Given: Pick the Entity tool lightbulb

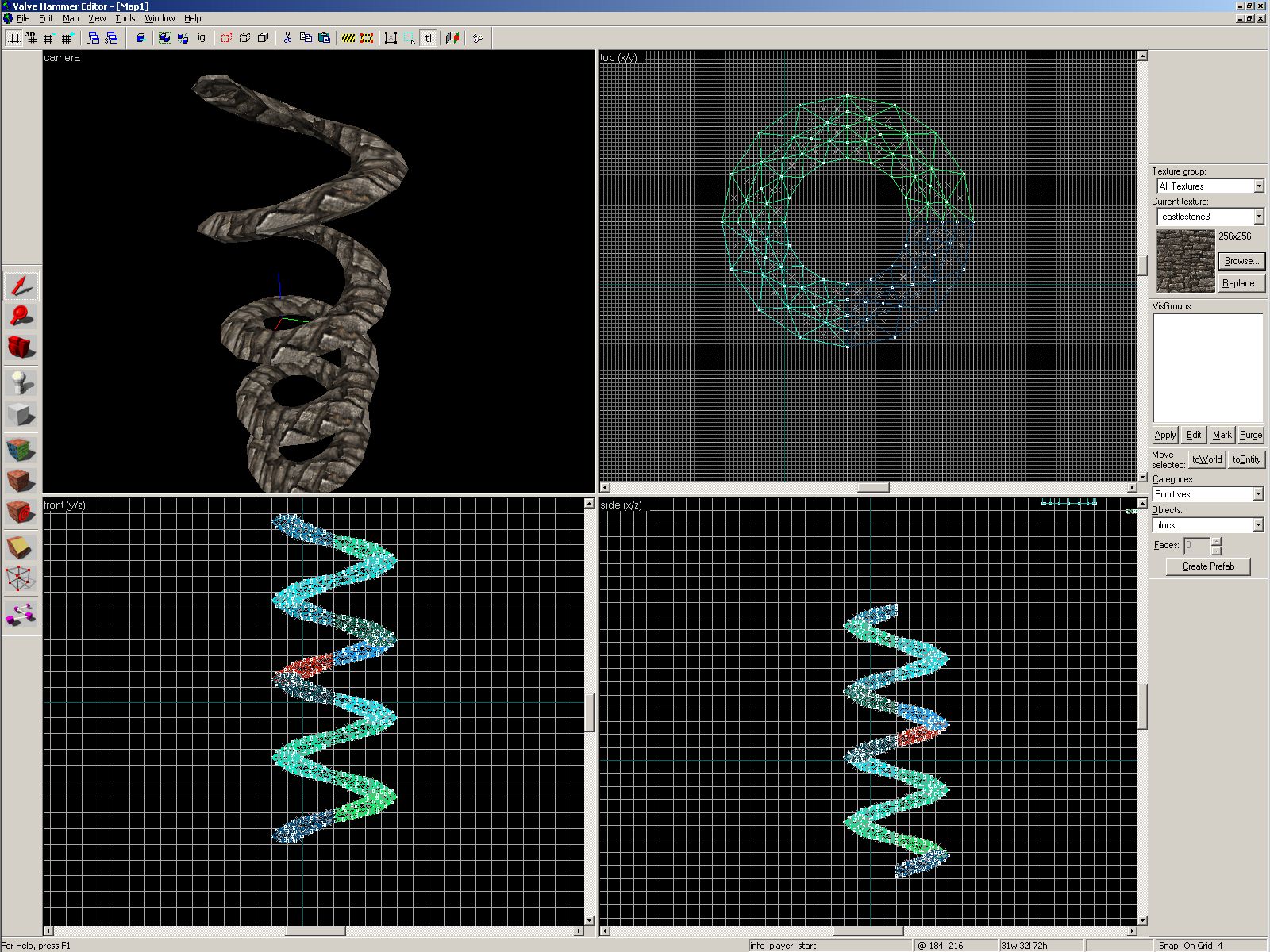Looking at the screenshot, I should (x=21, y=383).
